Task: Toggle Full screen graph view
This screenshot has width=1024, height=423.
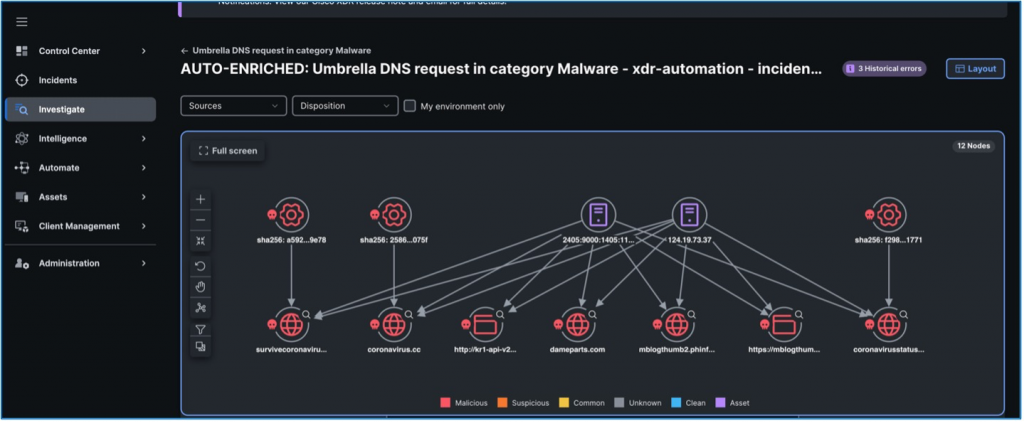Action: coord(228,151)
